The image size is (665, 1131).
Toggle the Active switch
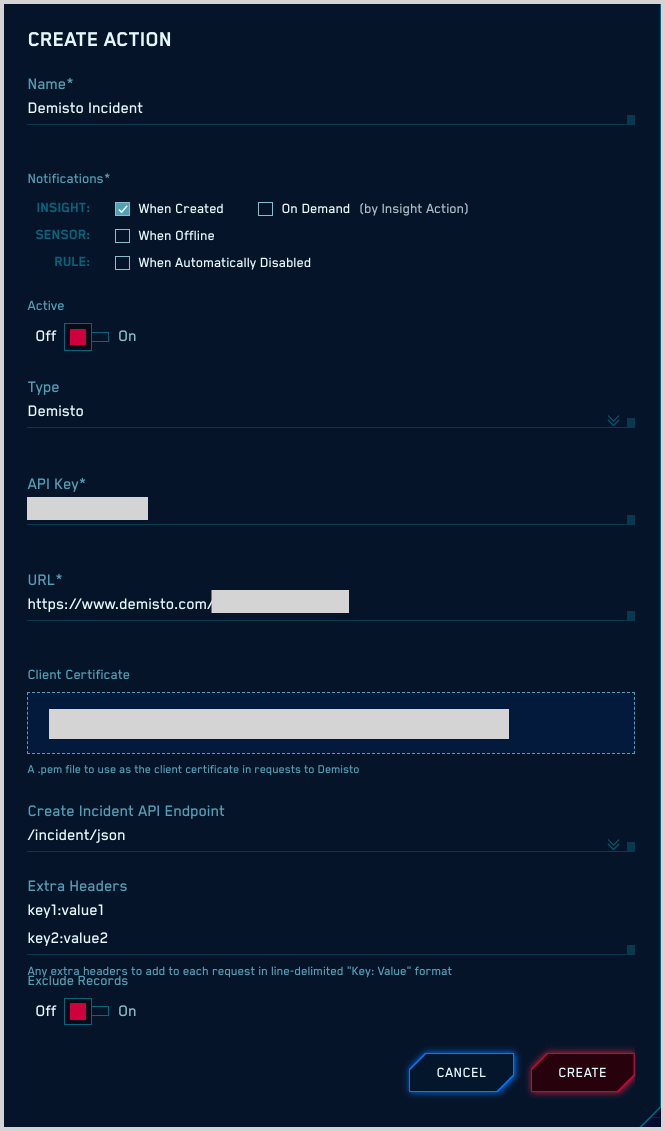coord(86,337)
